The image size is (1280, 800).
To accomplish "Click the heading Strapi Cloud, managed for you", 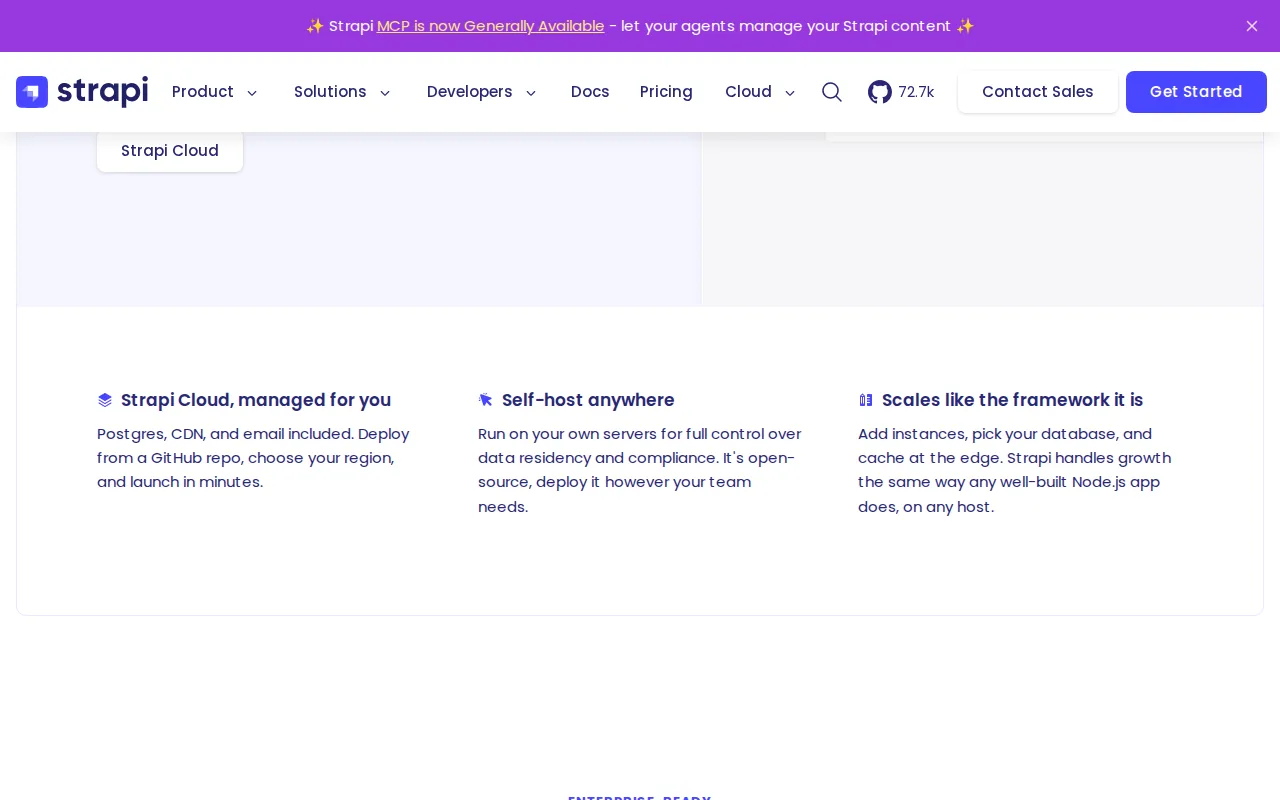I will 256,400.
